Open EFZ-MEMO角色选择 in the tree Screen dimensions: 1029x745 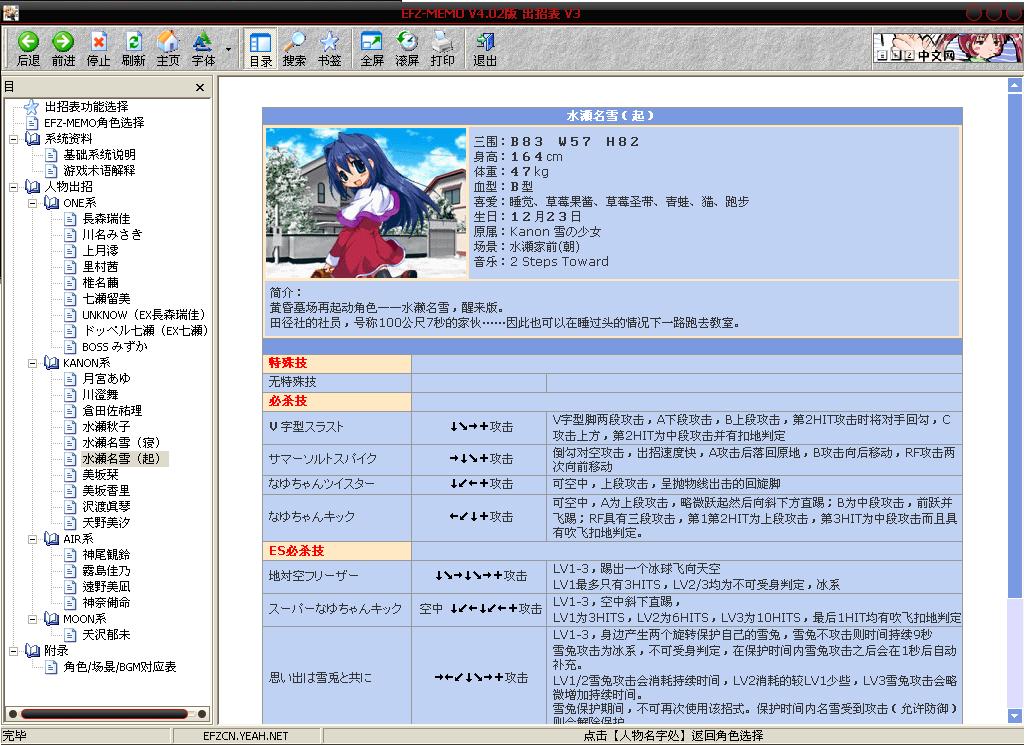pyautogui.click(x=94, y=123)
